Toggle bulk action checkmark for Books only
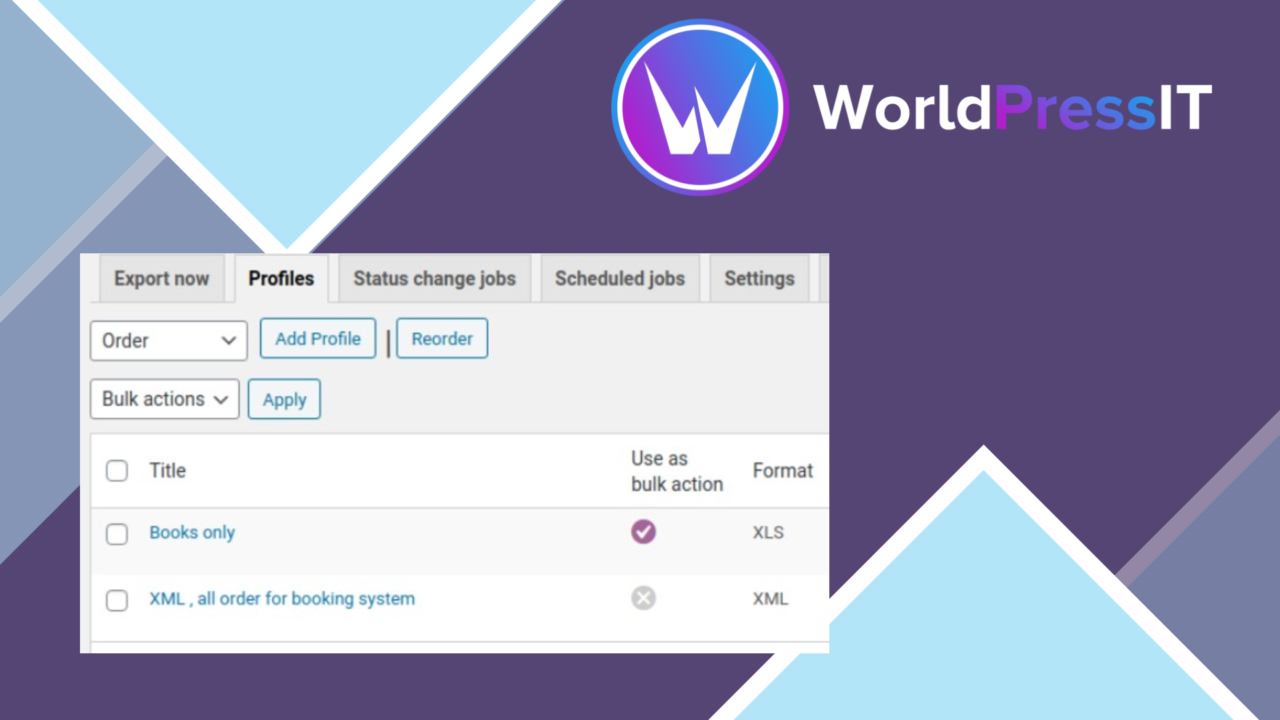The image size is (1280, 720). coord(644,532)
